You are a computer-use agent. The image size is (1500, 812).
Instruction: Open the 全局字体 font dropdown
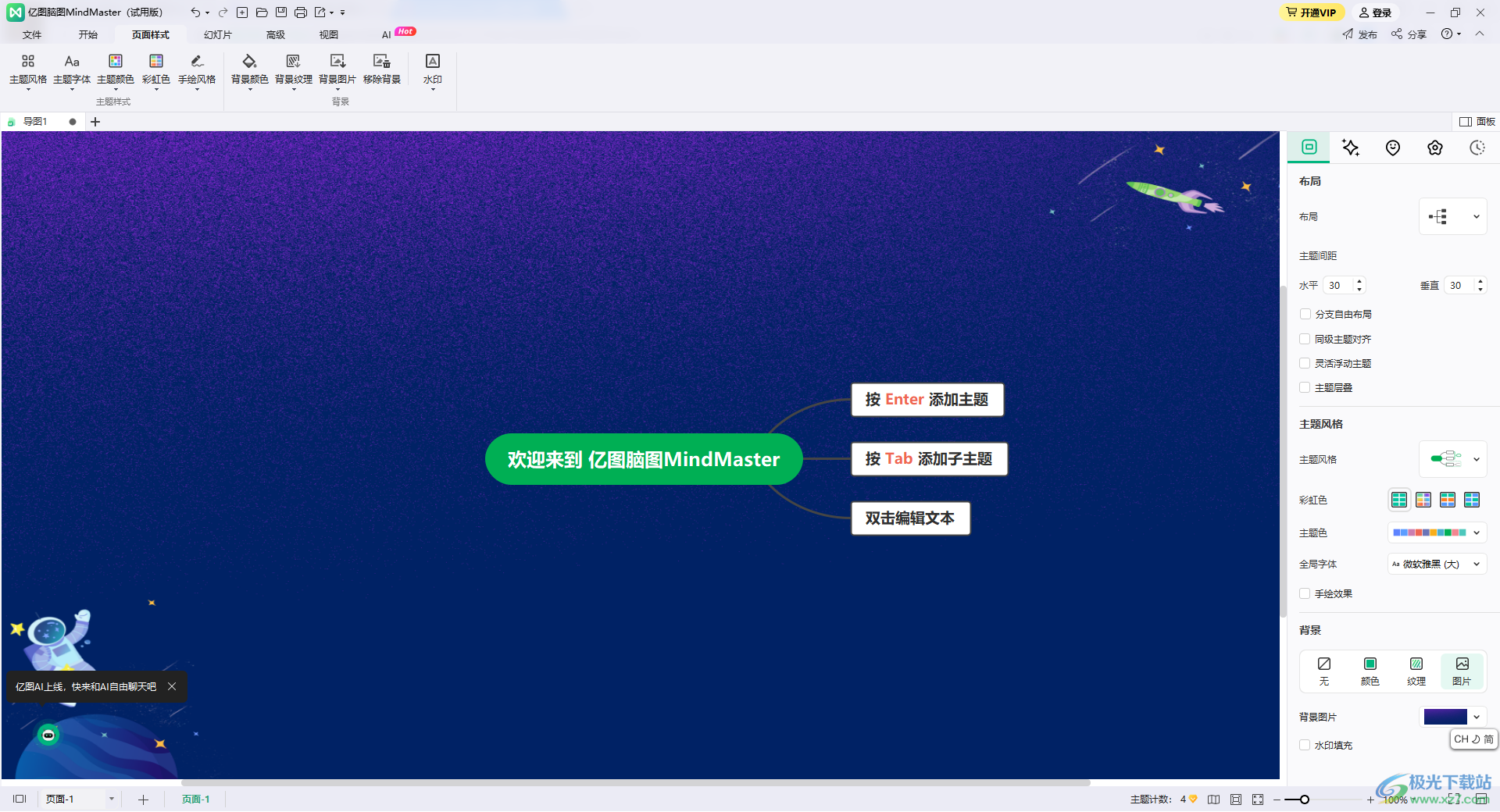click(1437, 564)
